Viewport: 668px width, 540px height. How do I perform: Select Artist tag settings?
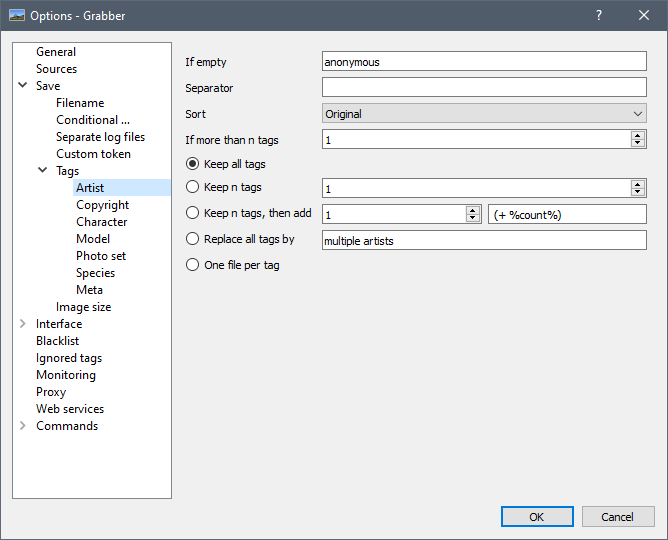(x=90, y=188)
